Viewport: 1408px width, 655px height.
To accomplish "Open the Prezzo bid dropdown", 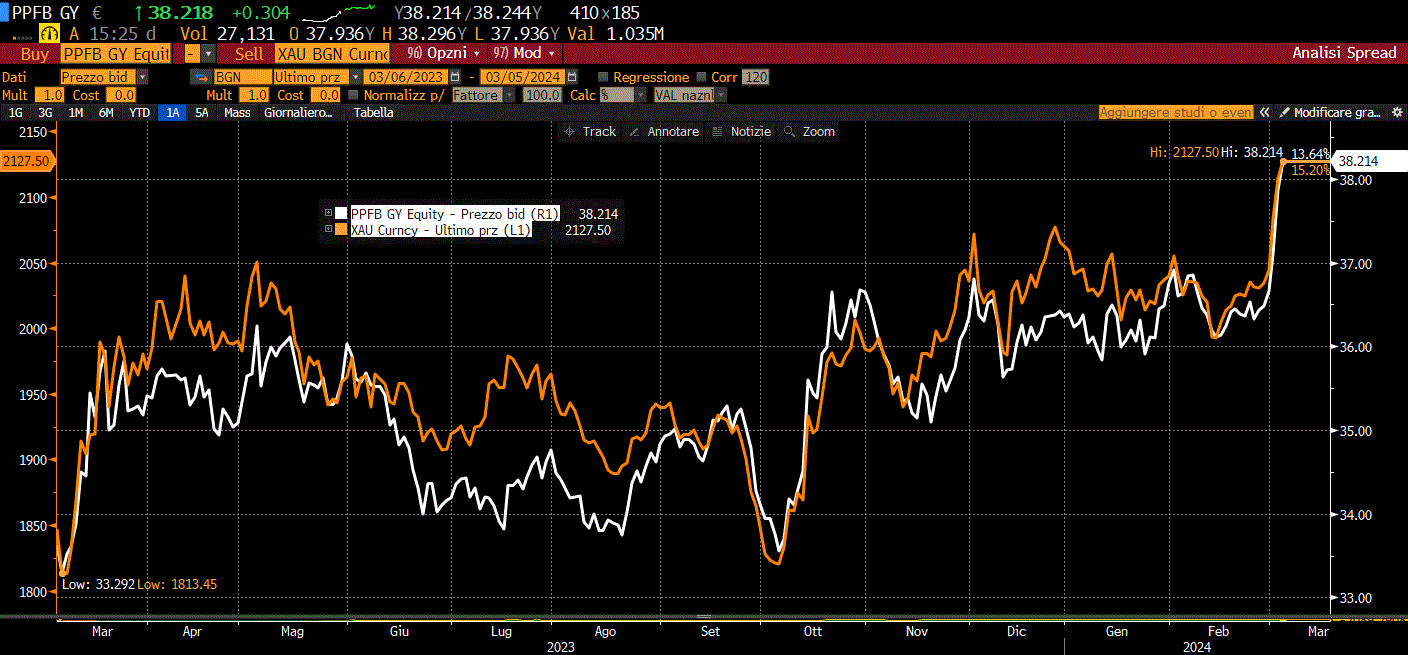I will click(143, 77).
